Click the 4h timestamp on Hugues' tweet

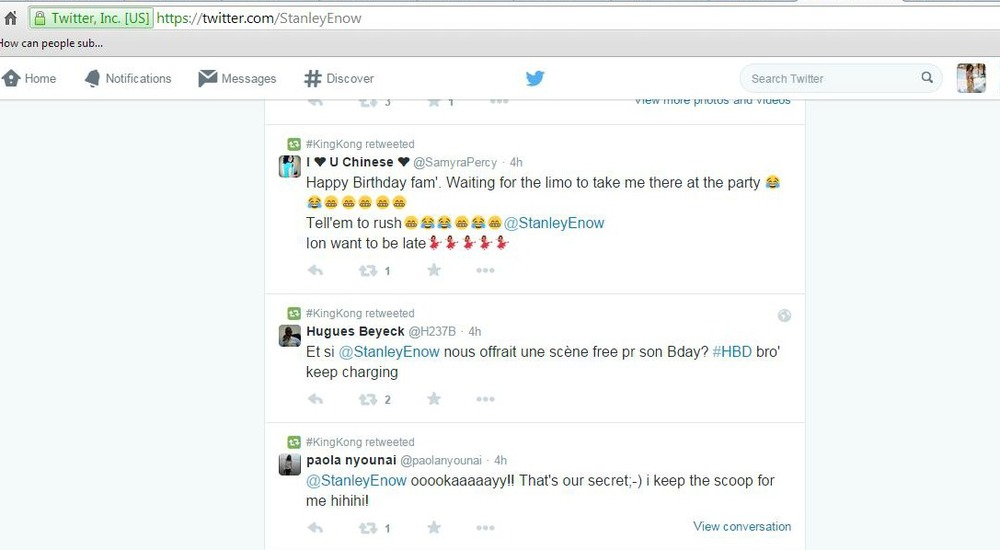coord(474,331)
